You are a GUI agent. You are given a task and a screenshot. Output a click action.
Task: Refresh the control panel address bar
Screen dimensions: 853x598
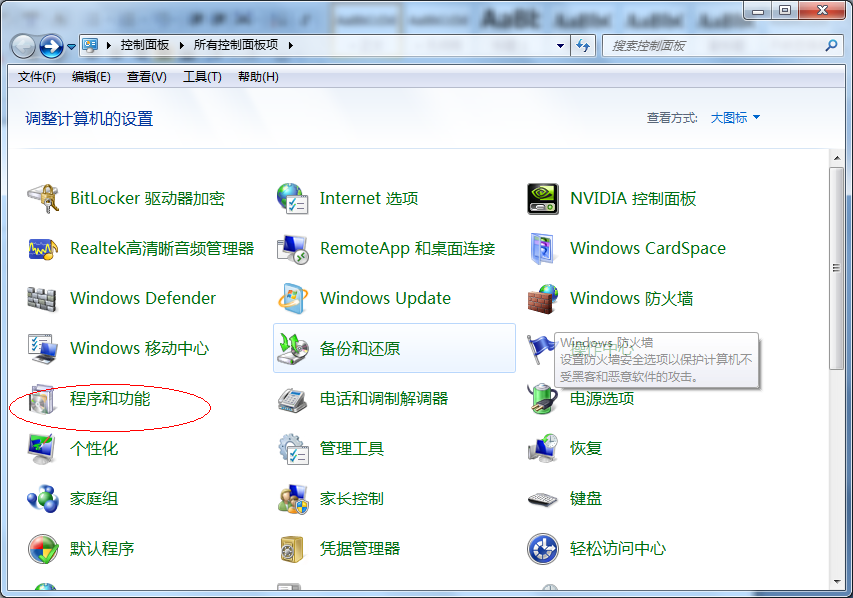(584, 46)
